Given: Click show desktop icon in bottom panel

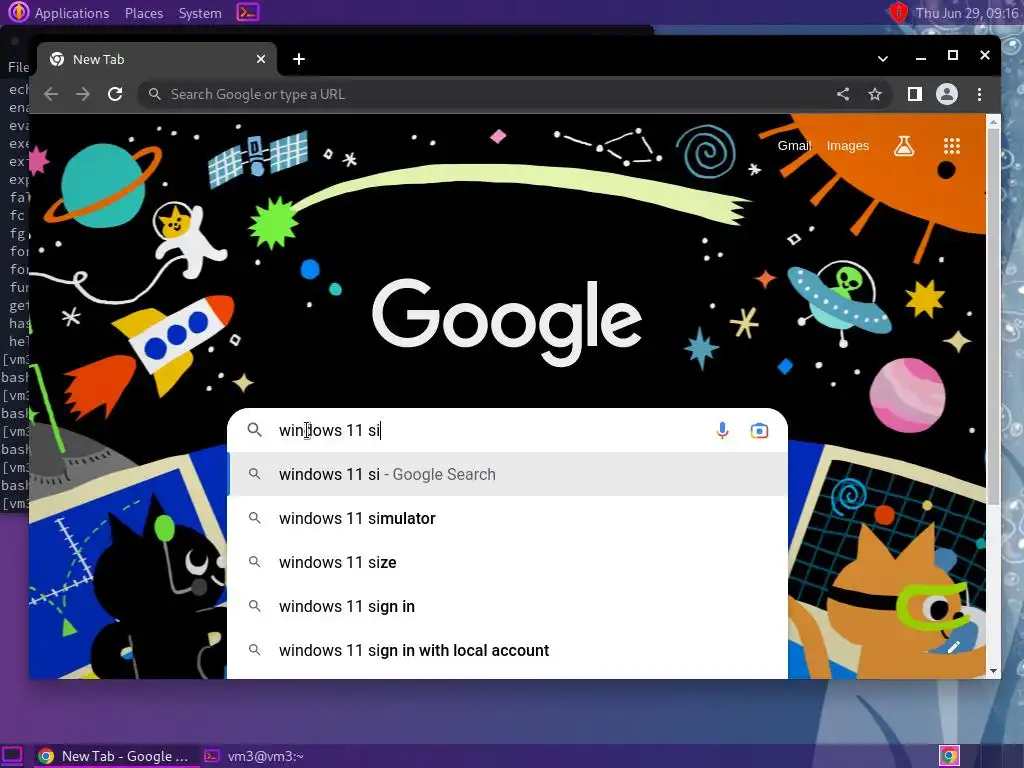Looking at the screenshot, I should click(x=12, y=756).
